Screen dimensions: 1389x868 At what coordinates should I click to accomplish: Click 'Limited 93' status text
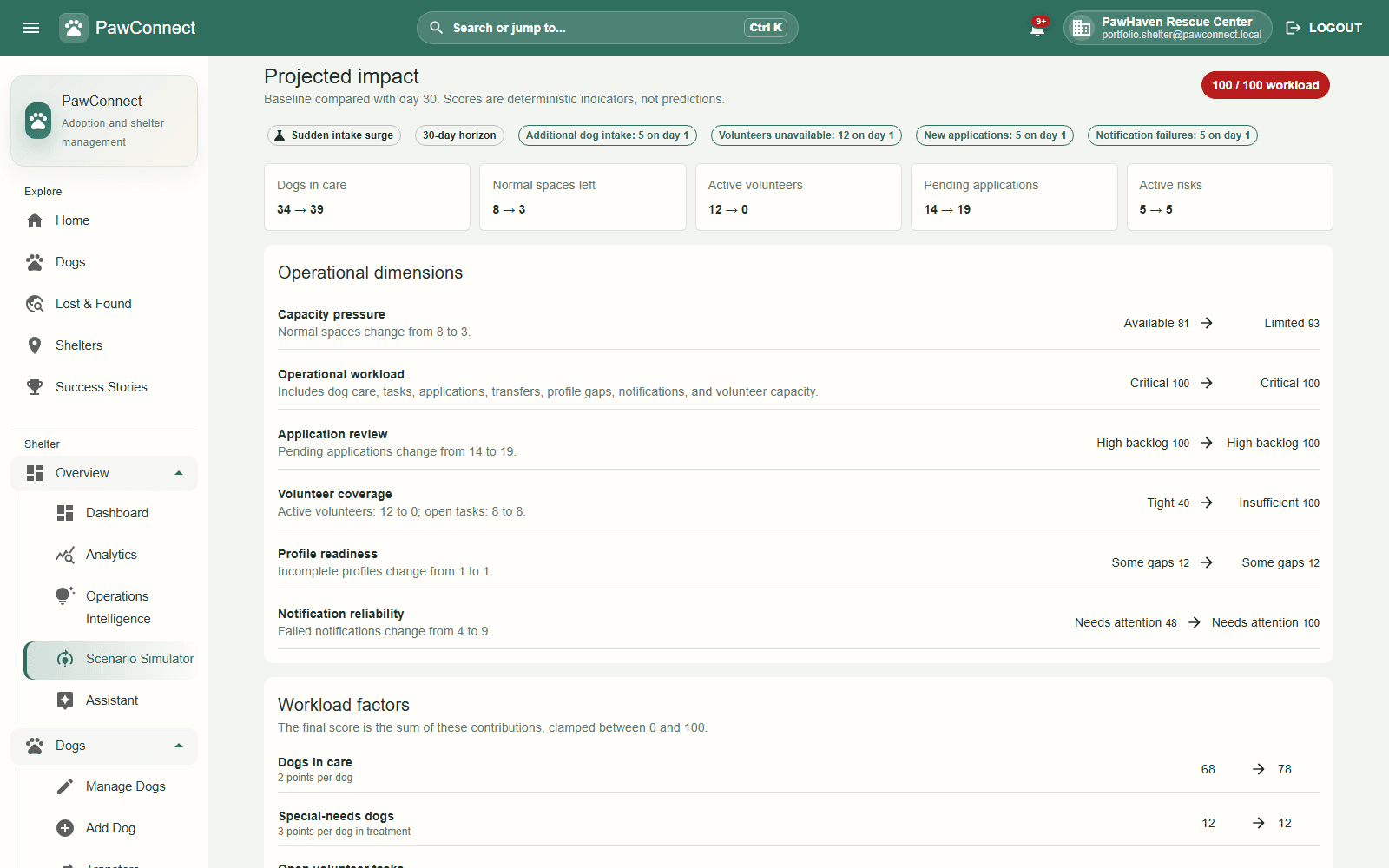pos(1292,323)
